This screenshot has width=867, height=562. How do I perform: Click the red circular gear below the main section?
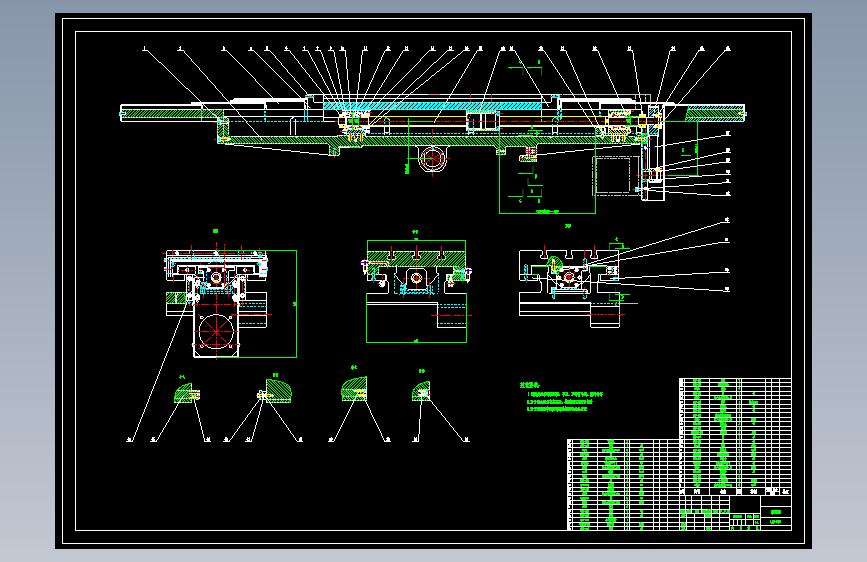point(432,159)
